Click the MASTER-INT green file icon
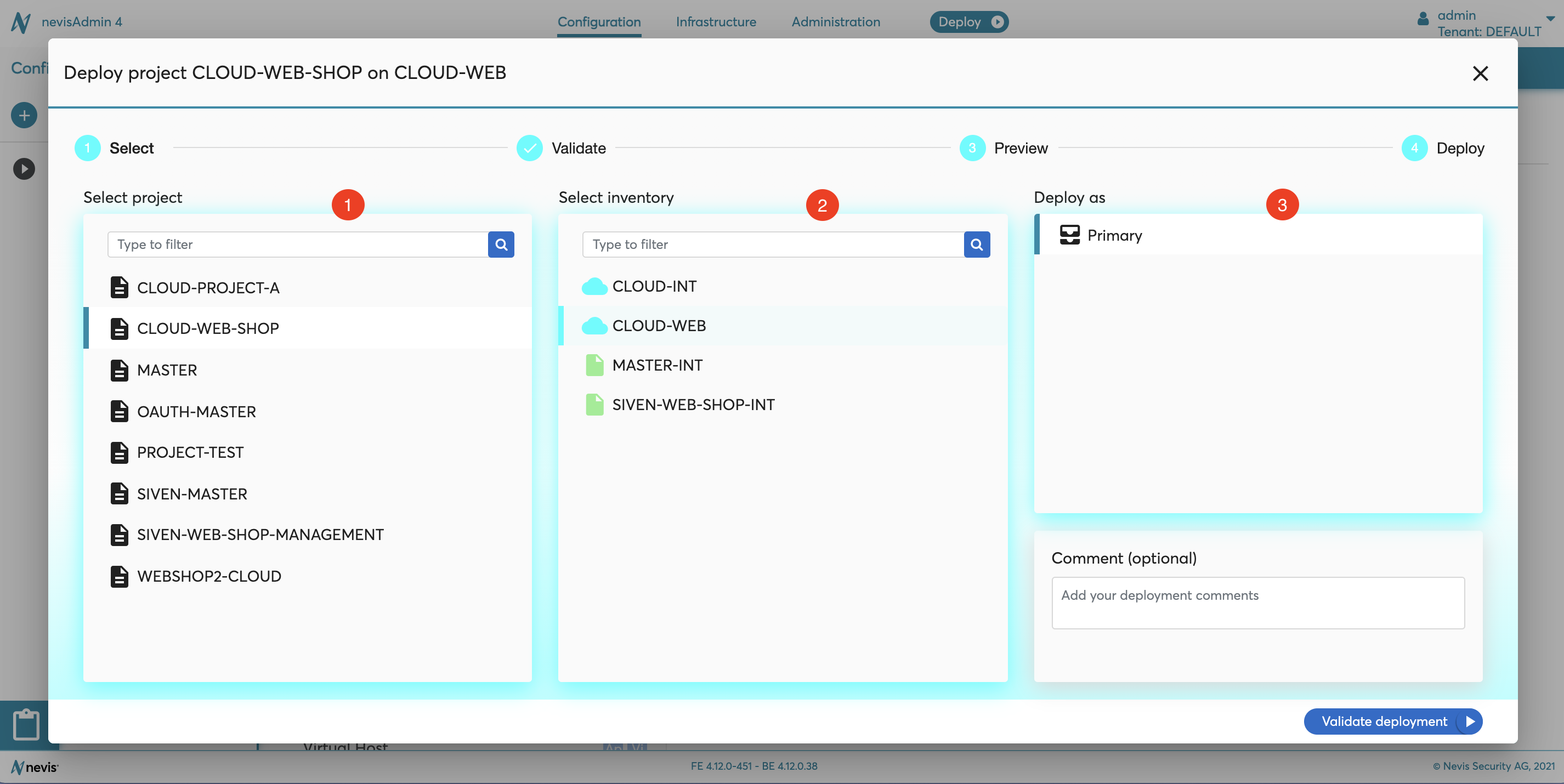The image size is (1564, 784). [594, 365]
